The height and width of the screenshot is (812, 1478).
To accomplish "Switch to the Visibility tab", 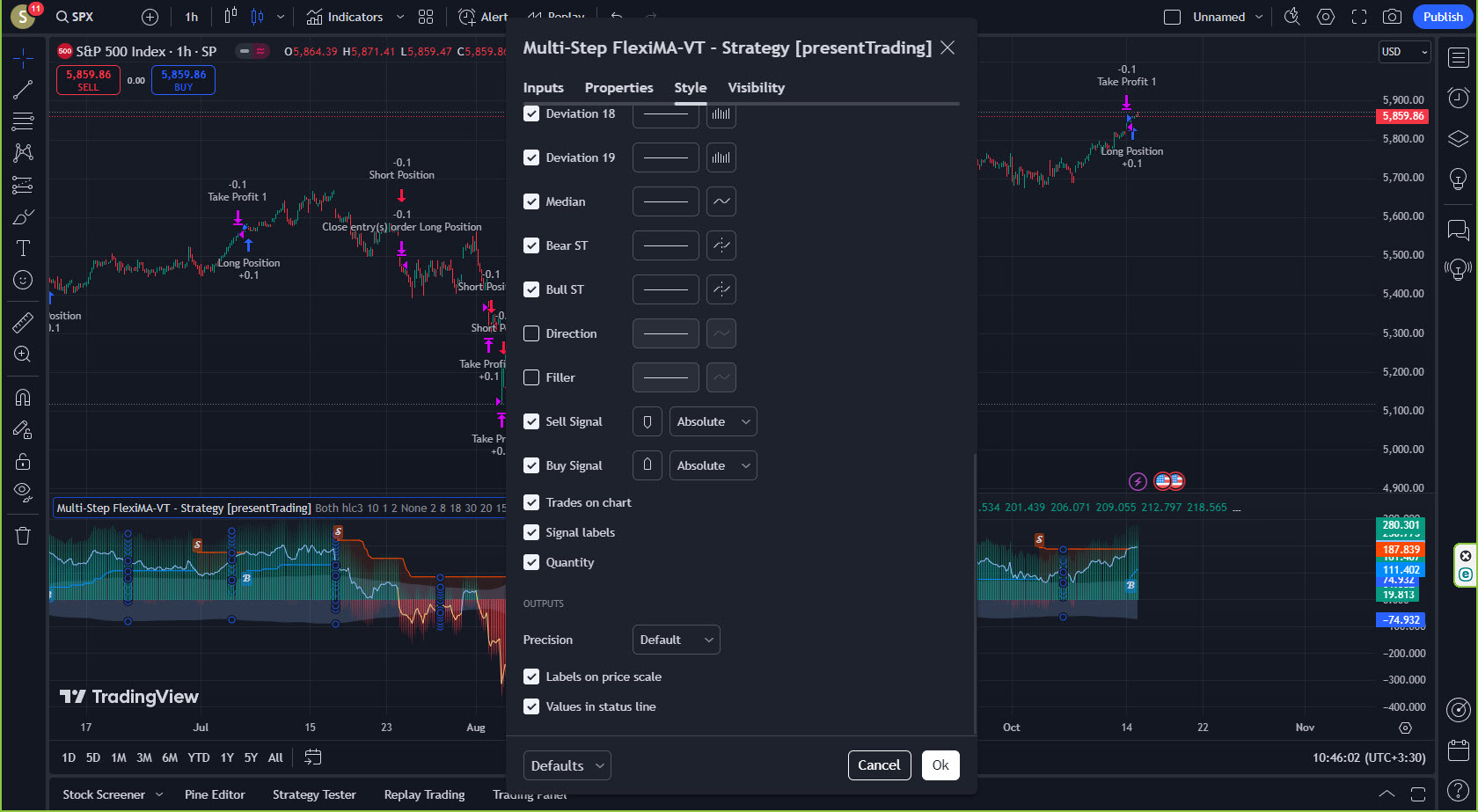I will (756, 88).
